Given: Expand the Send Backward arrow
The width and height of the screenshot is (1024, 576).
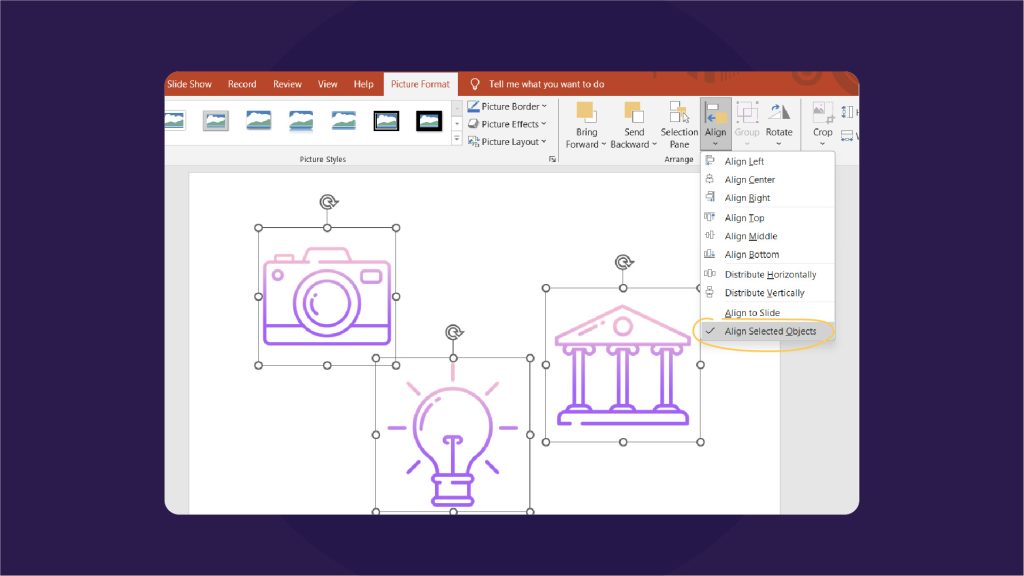Looking at the screenshot, I should (654, 144).
